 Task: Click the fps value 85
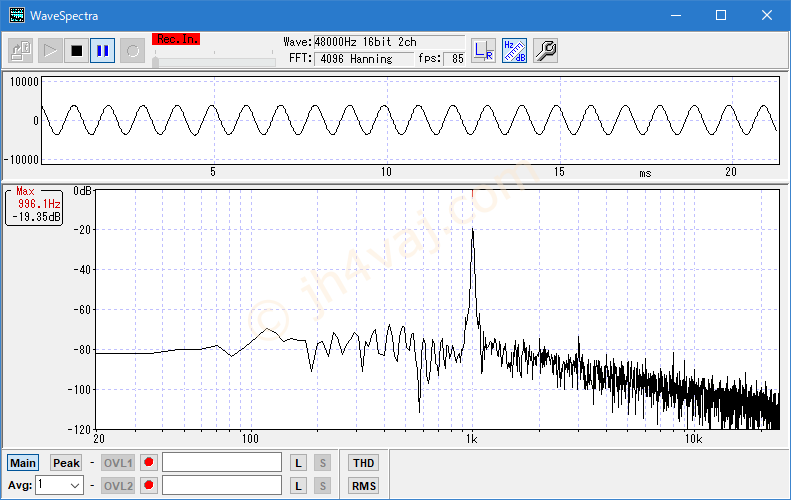(454, 59)
